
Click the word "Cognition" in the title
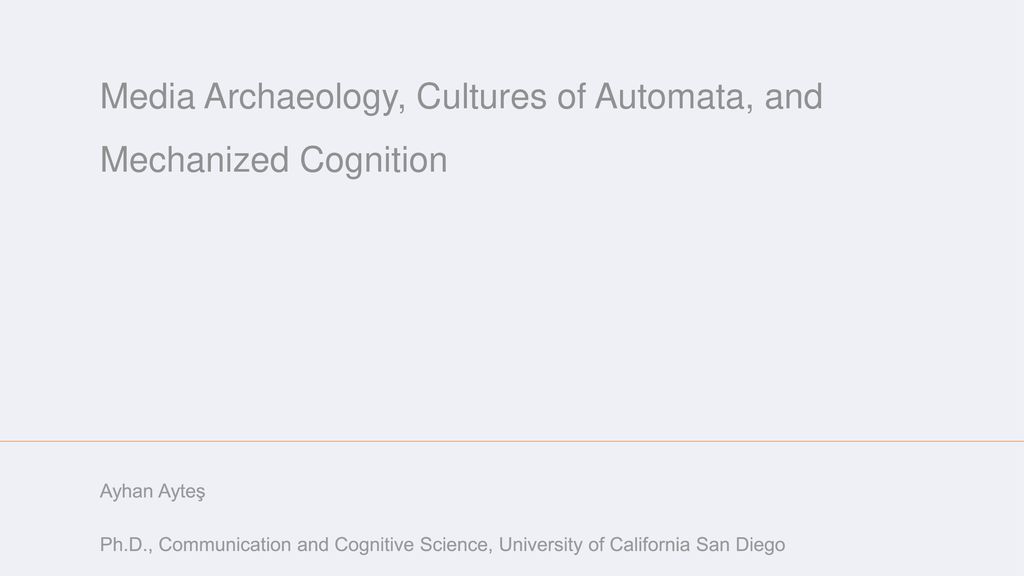[374, 161]
